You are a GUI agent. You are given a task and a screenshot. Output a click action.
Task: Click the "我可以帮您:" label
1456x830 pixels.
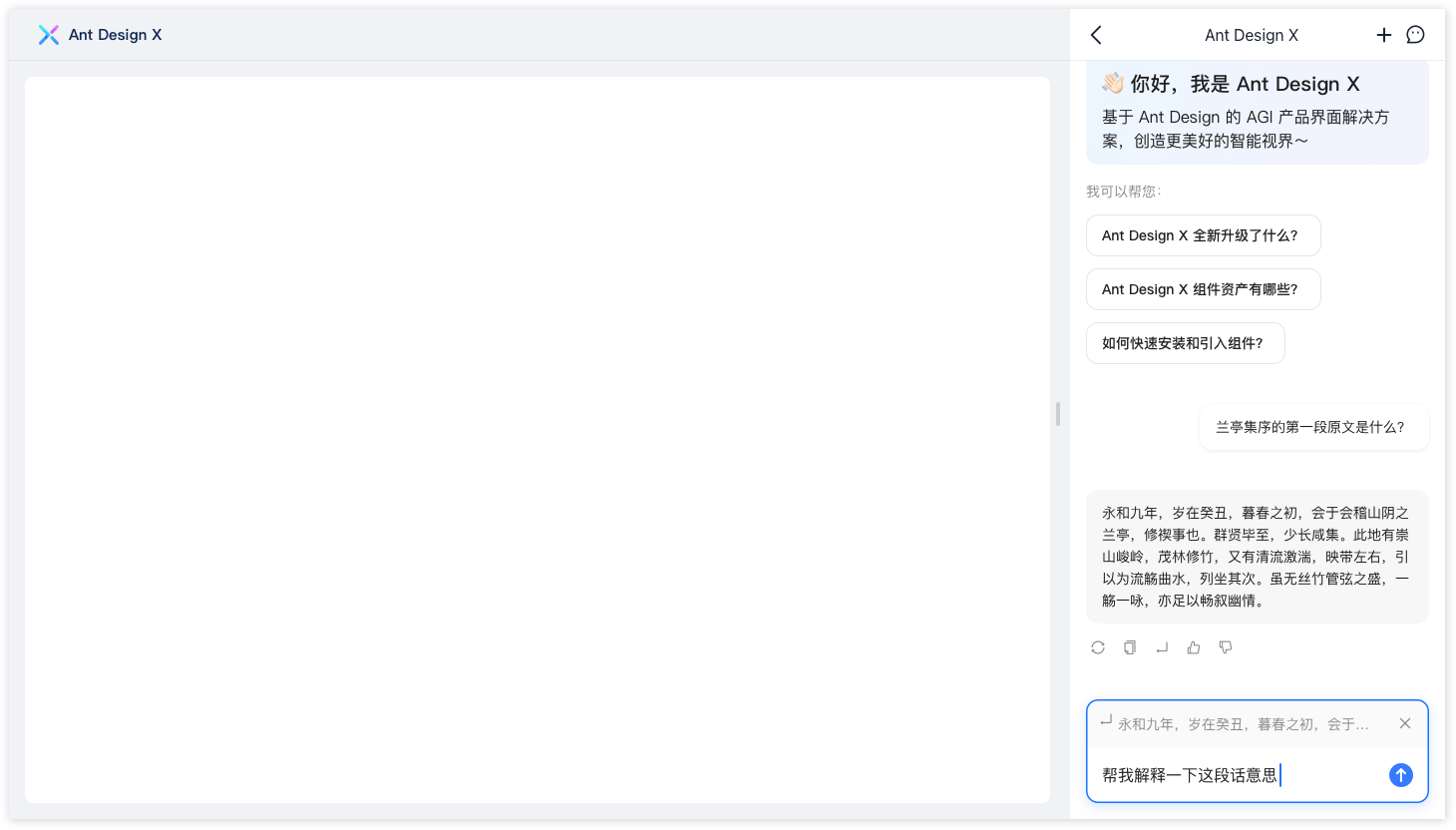coord(1124,192)
